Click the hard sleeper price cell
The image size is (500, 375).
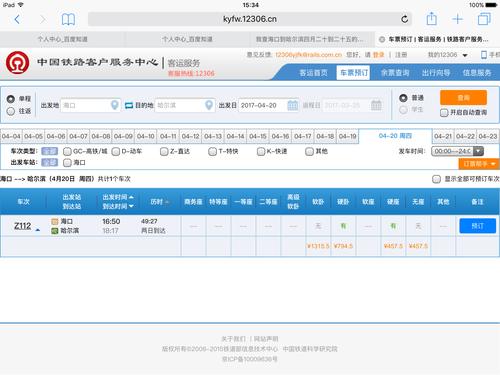coord(343,246)
